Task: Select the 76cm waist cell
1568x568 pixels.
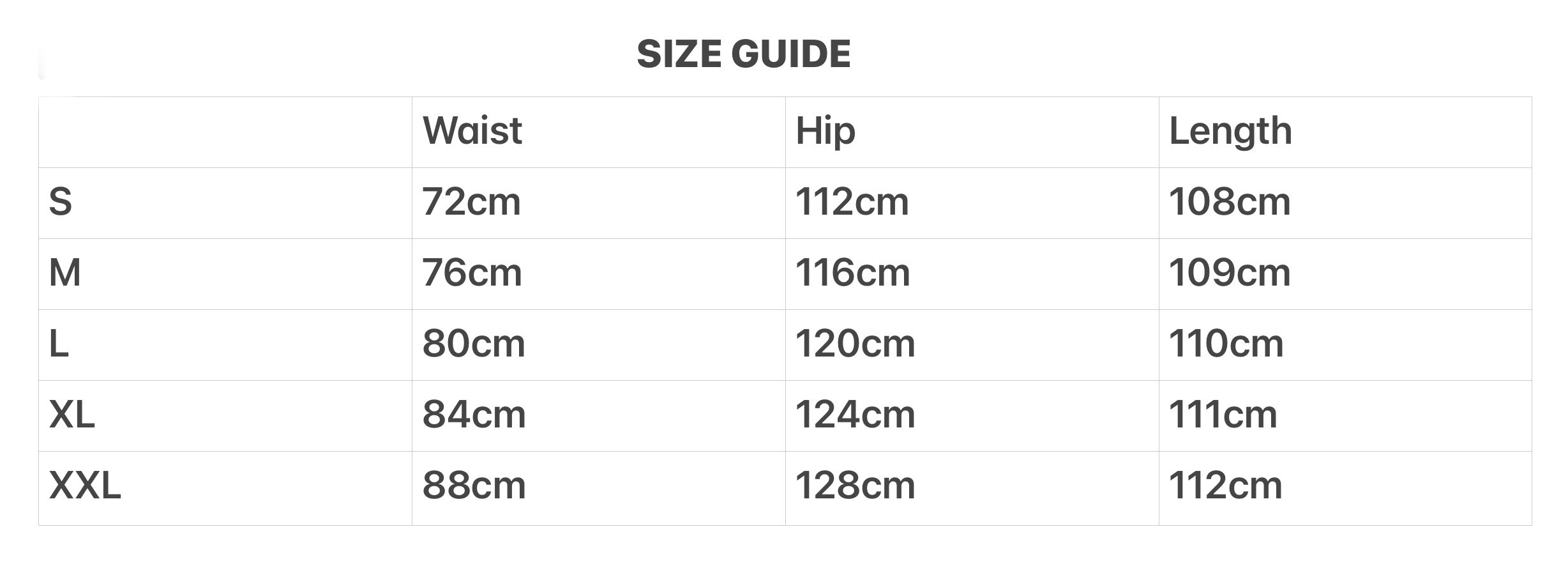Action: coord(472,273)
